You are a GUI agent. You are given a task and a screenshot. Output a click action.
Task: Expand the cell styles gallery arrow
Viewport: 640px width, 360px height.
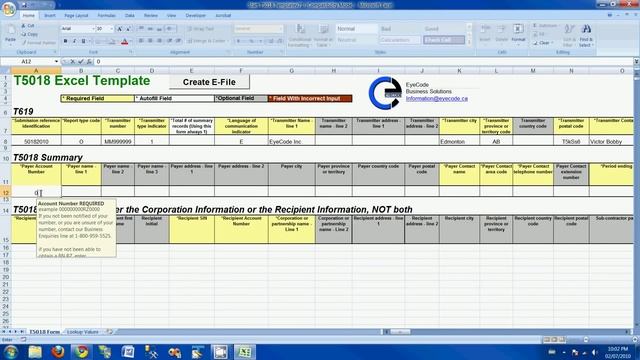click(469, 42)
